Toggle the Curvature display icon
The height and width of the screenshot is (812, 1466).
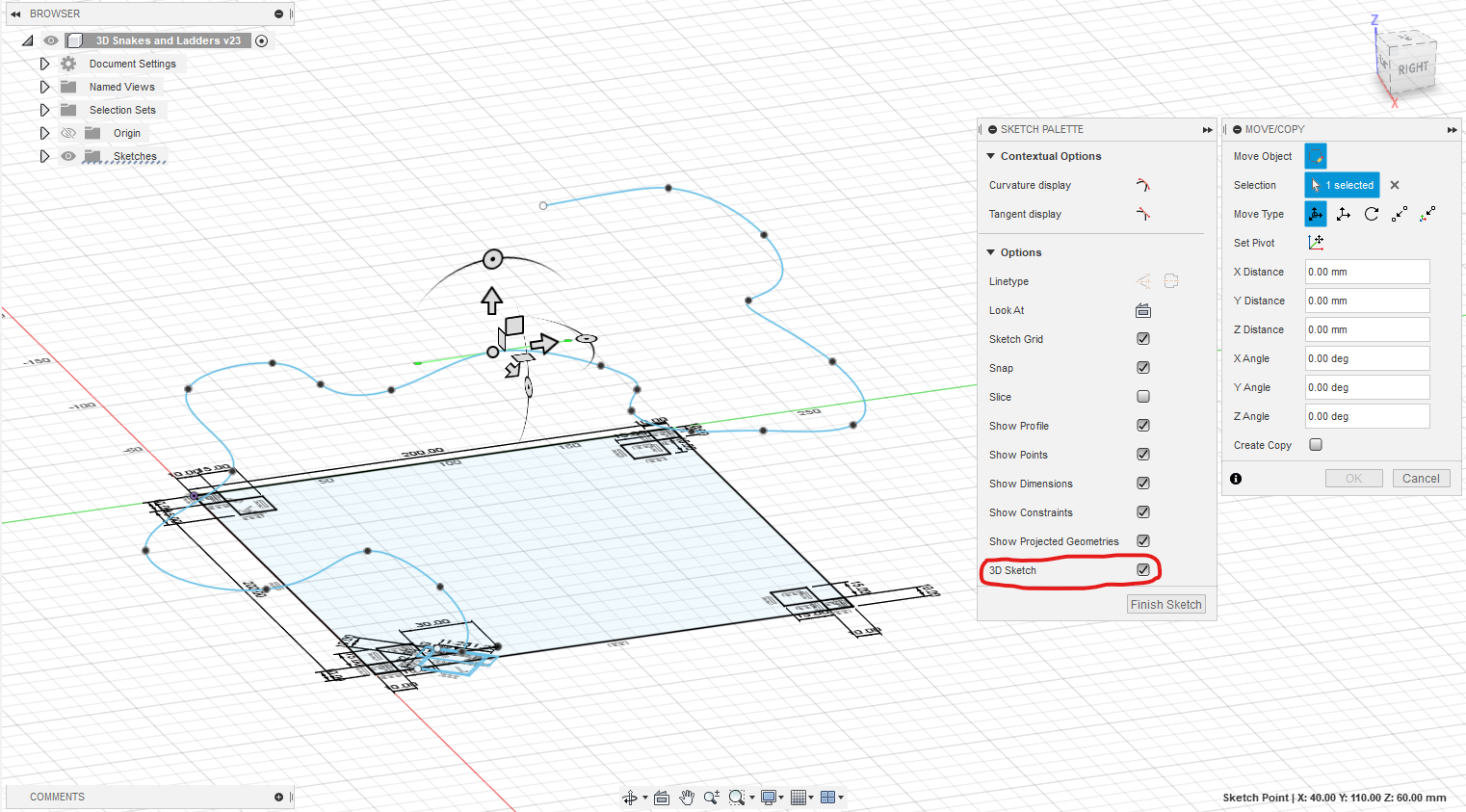click(x=1143, y=185)
